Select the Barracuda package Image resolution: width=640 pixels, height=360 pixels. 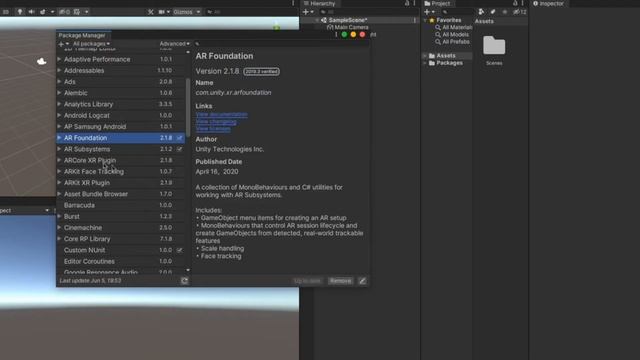121,205
